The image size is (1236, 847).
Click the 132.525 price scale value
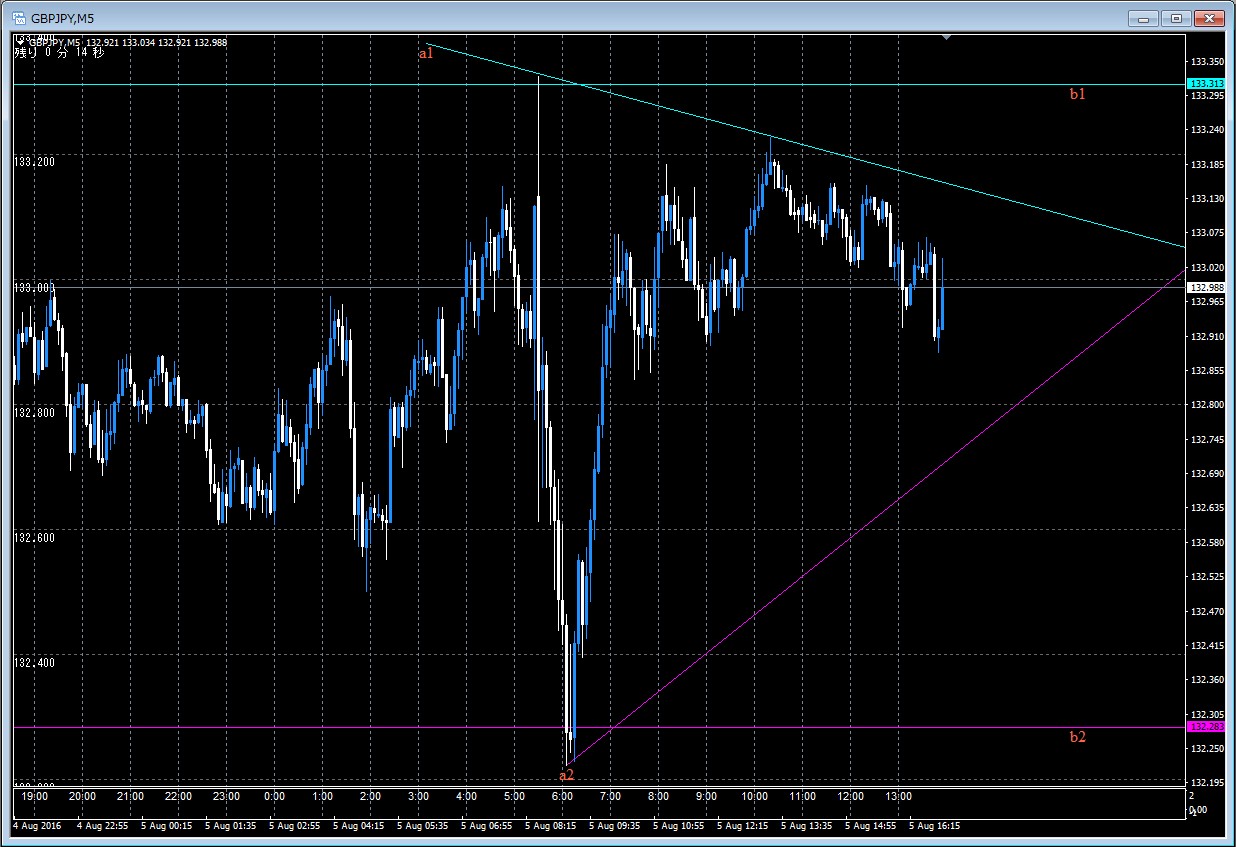click(x=1207, y=577)
